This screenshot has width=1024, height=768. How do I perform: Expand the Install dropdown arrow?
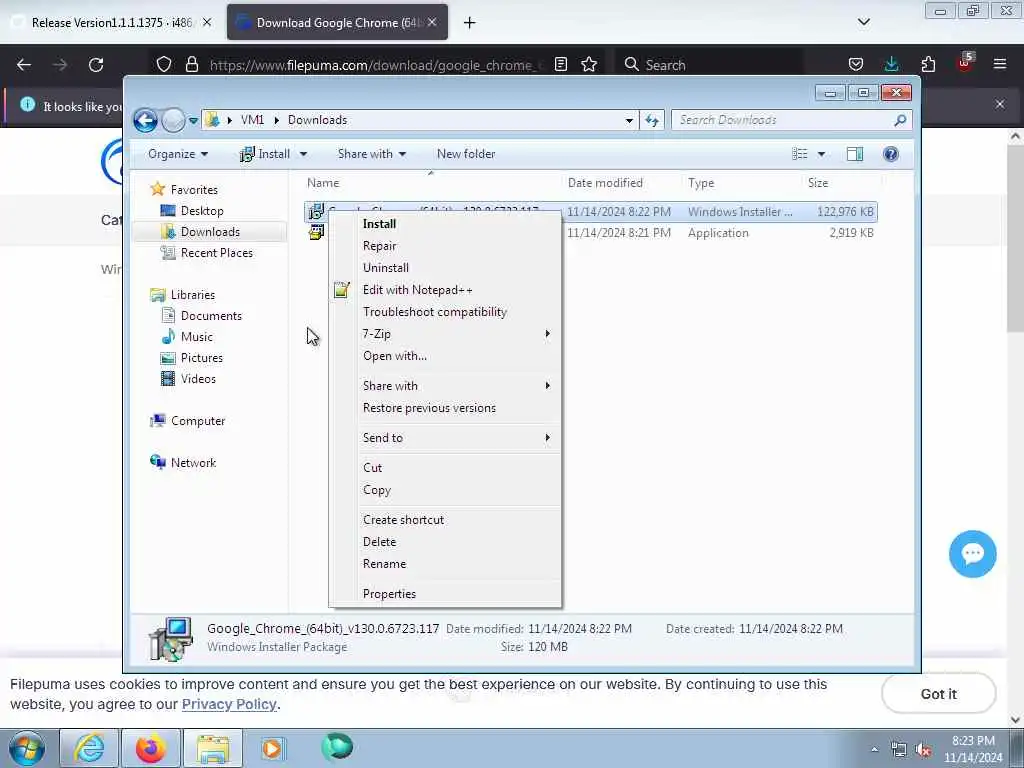tap(303, 154)
